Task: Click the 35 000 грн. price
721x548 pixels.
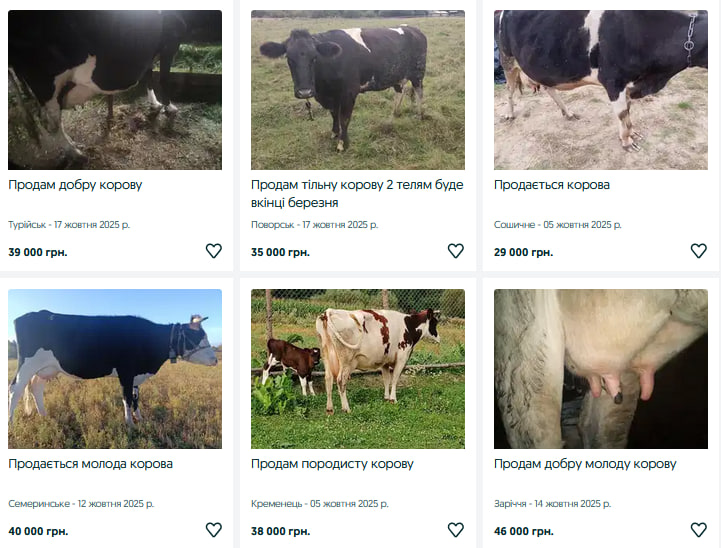Action: [280, 252]
